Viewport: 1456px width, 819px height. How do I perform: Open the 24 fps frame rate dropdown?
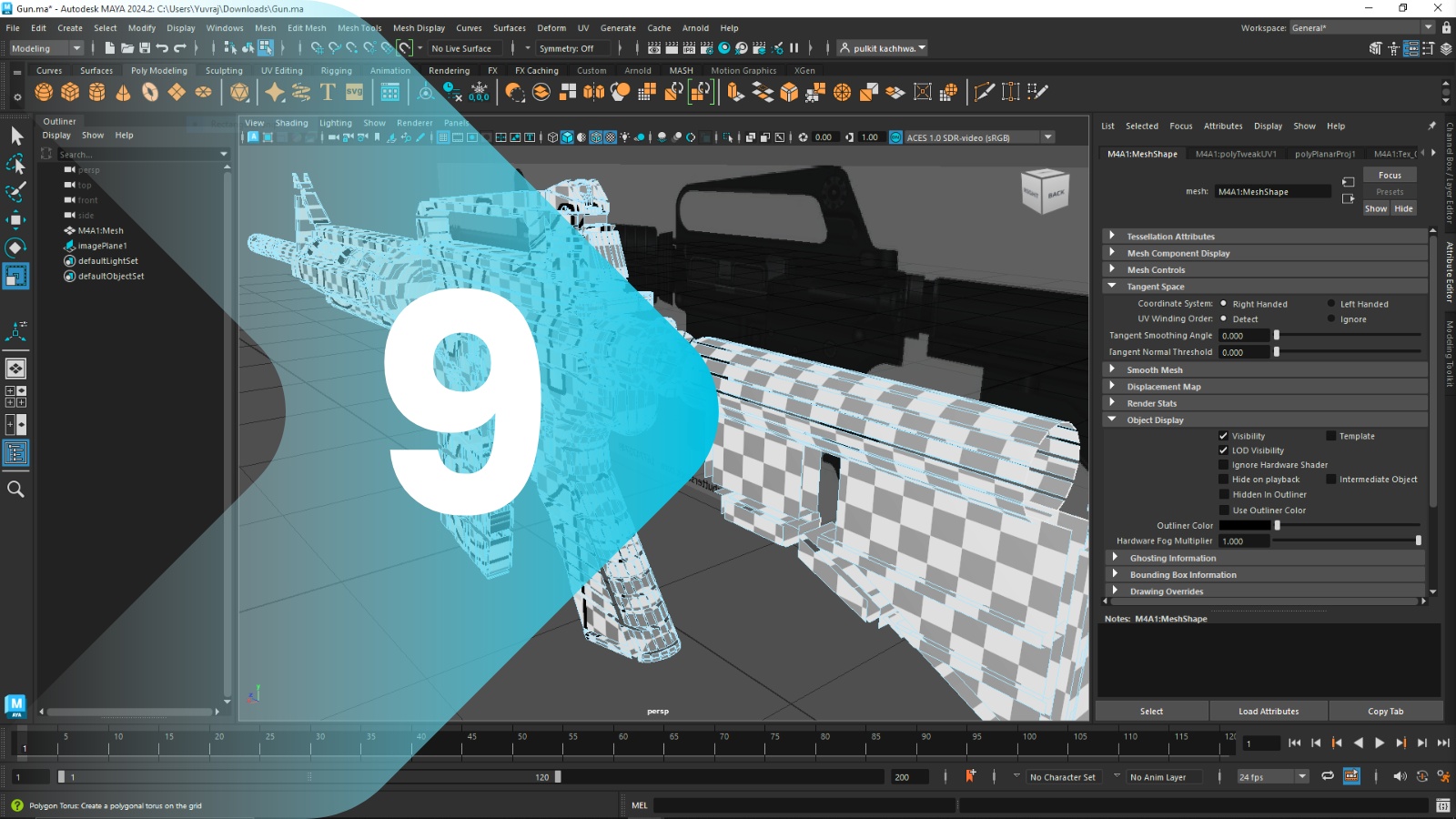click(1273, 777)
